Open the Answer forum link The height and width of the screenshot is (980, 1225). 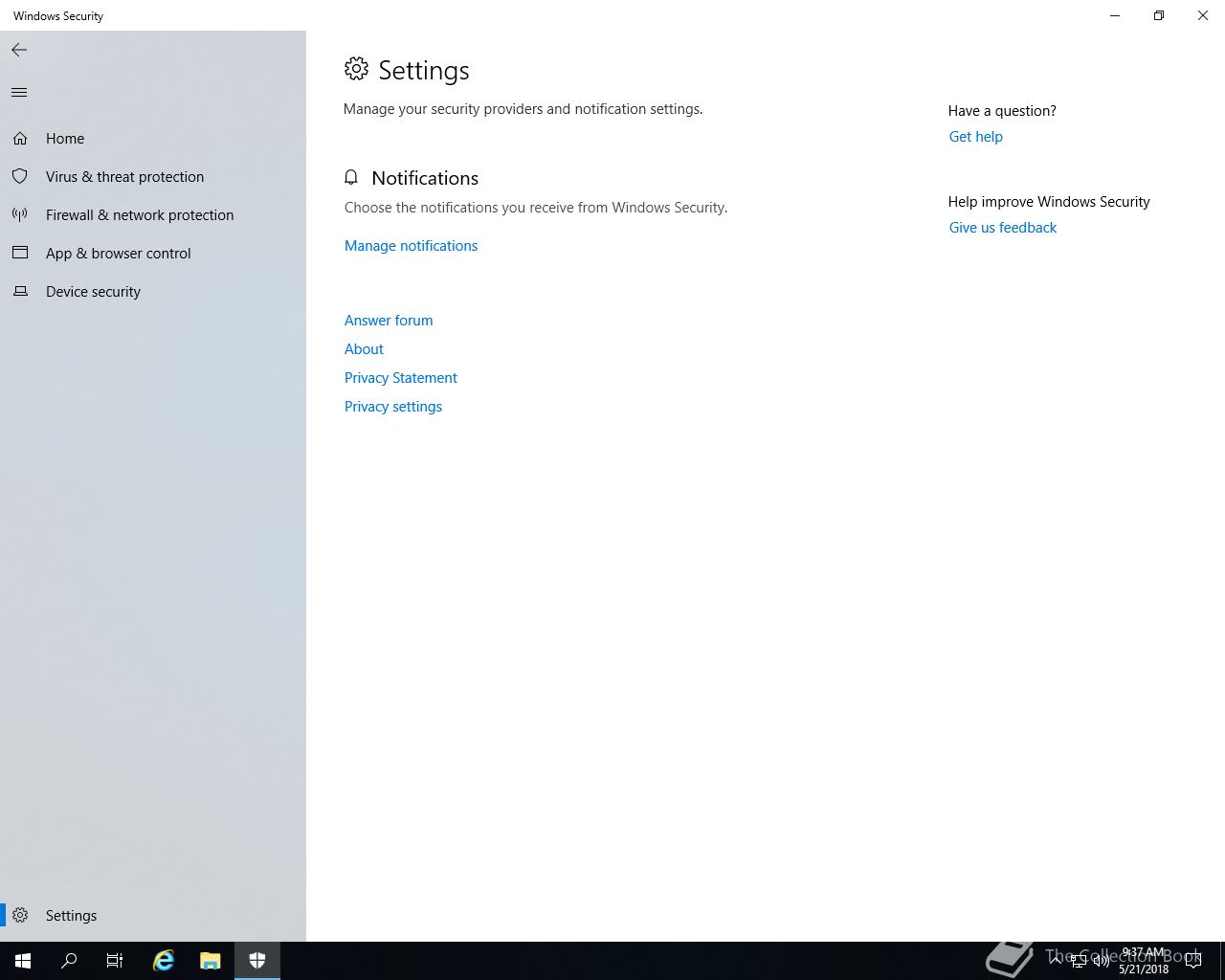tap(389, 321)
